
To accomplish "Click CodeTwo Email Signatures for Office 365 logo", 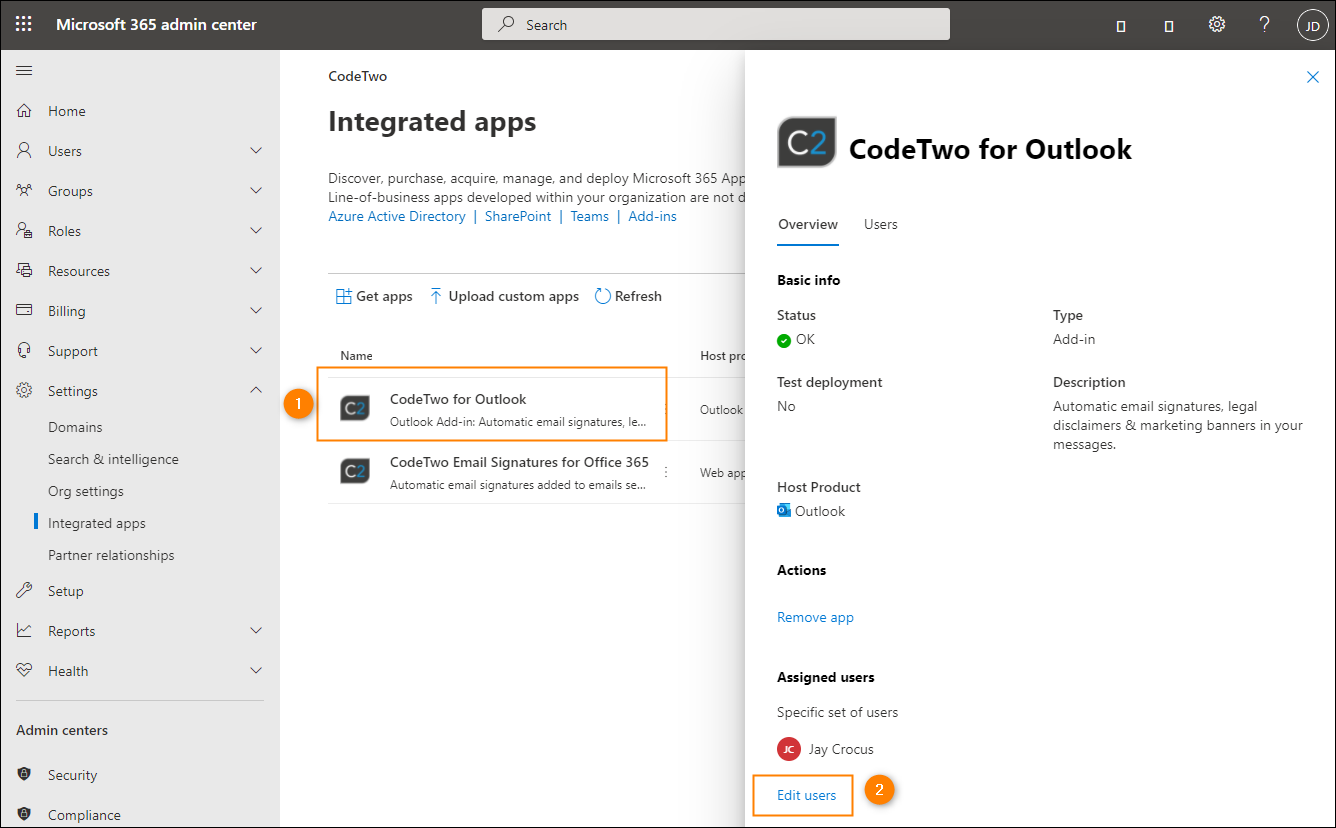I will click(x=355, y=471).
